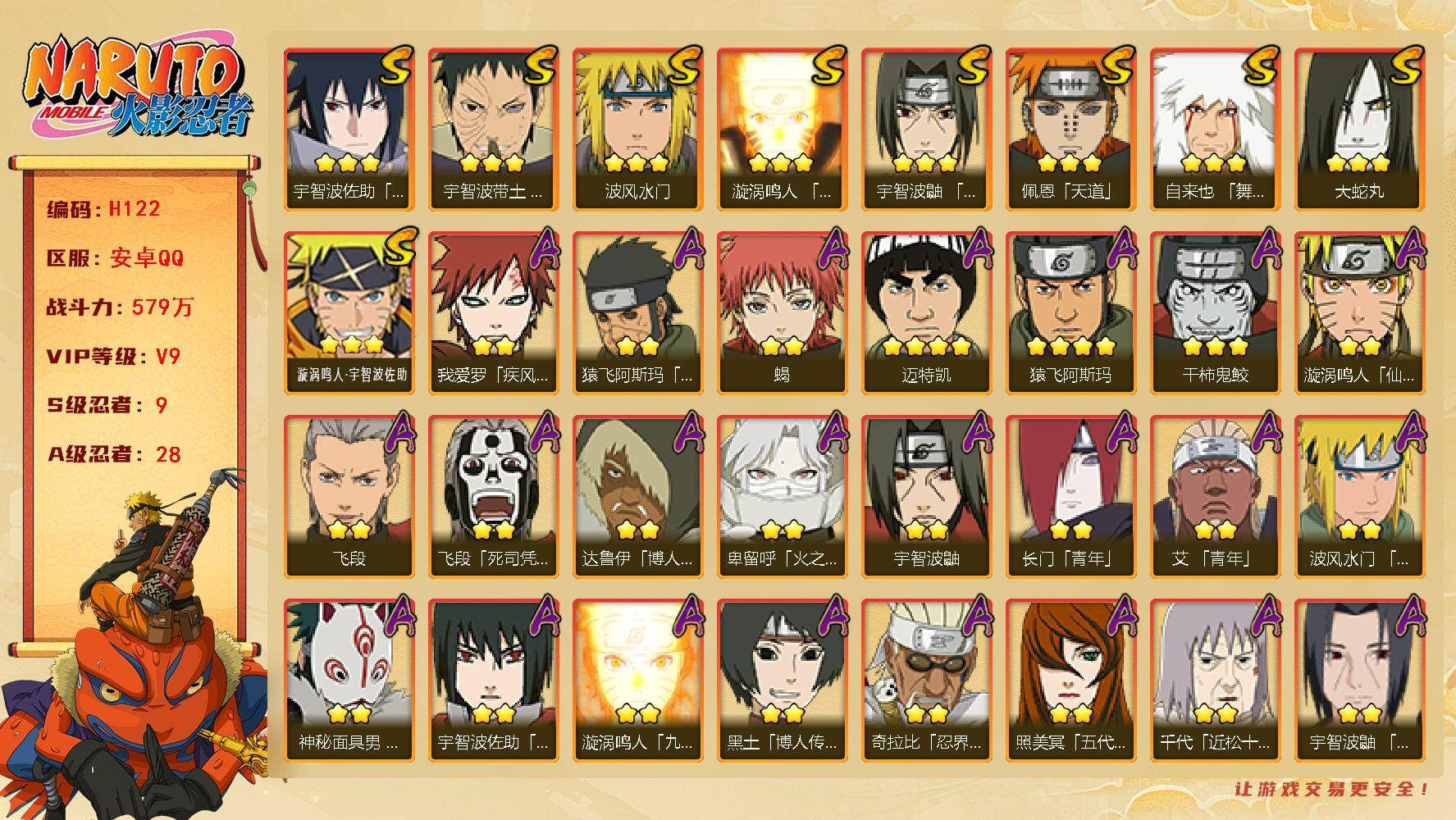Open the 干柿鬼鲛 ninja card
1456x820 pixels.
click(1215, 313)
